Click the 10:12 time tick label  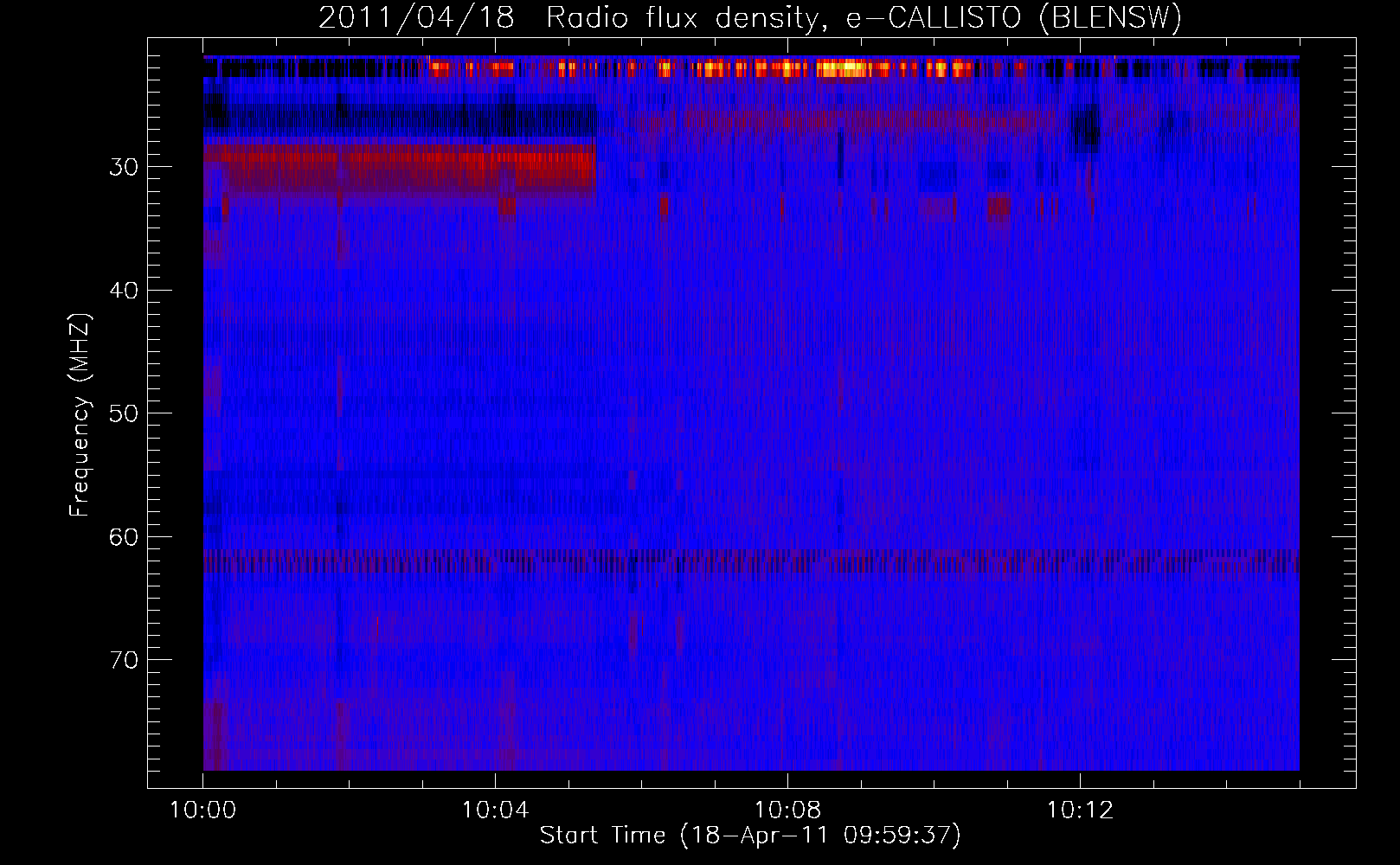1080,811
